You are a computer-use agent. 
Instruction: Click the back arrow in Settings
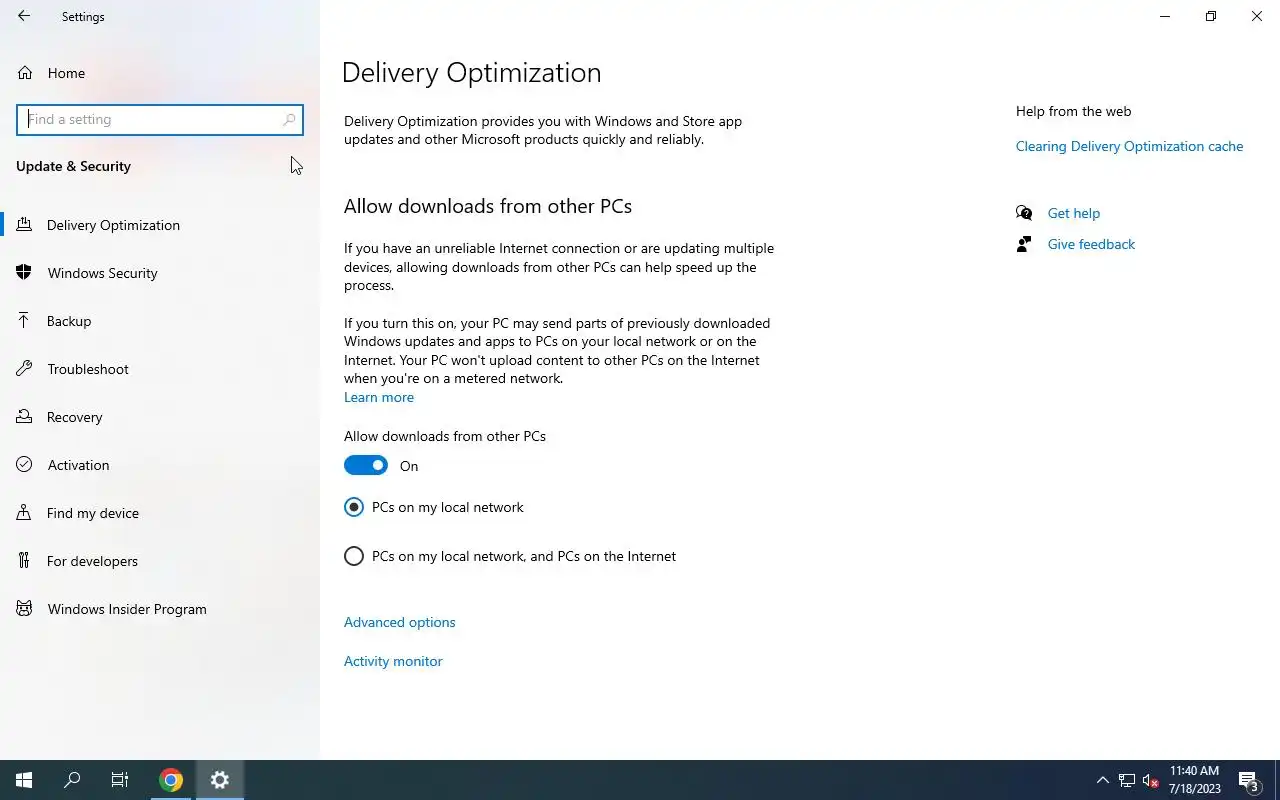pos(24,16)
